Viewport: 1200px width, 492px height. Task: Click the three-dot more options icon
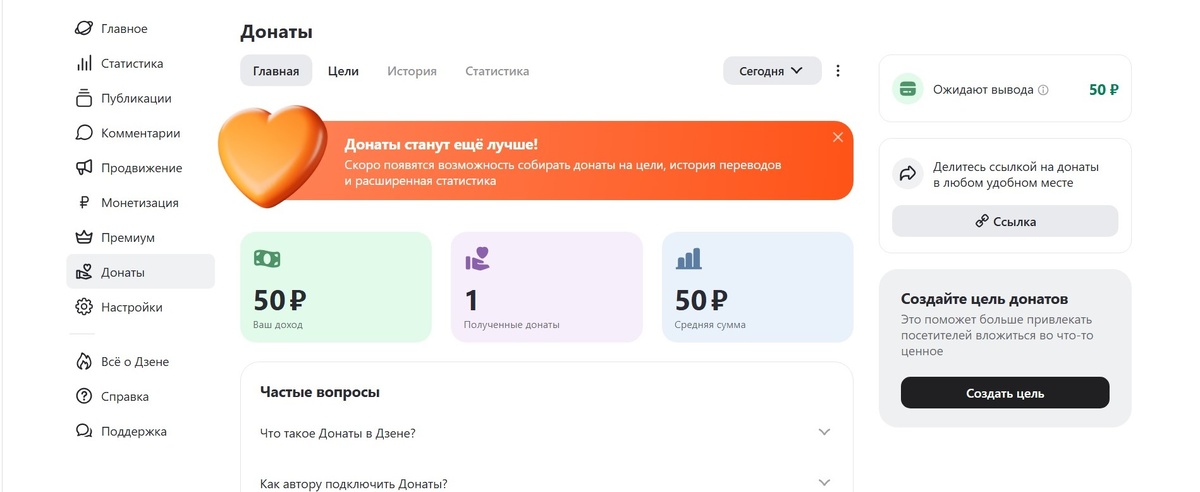click(x=838, y=71)
